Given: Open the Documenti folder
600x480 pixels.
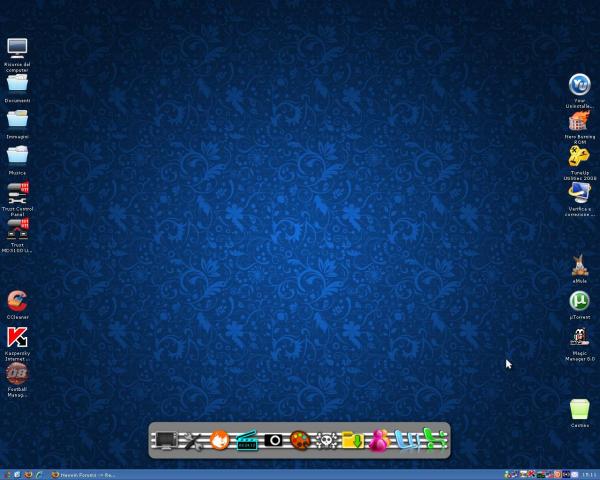Looking at the screenshot, I should click(17, 88).
